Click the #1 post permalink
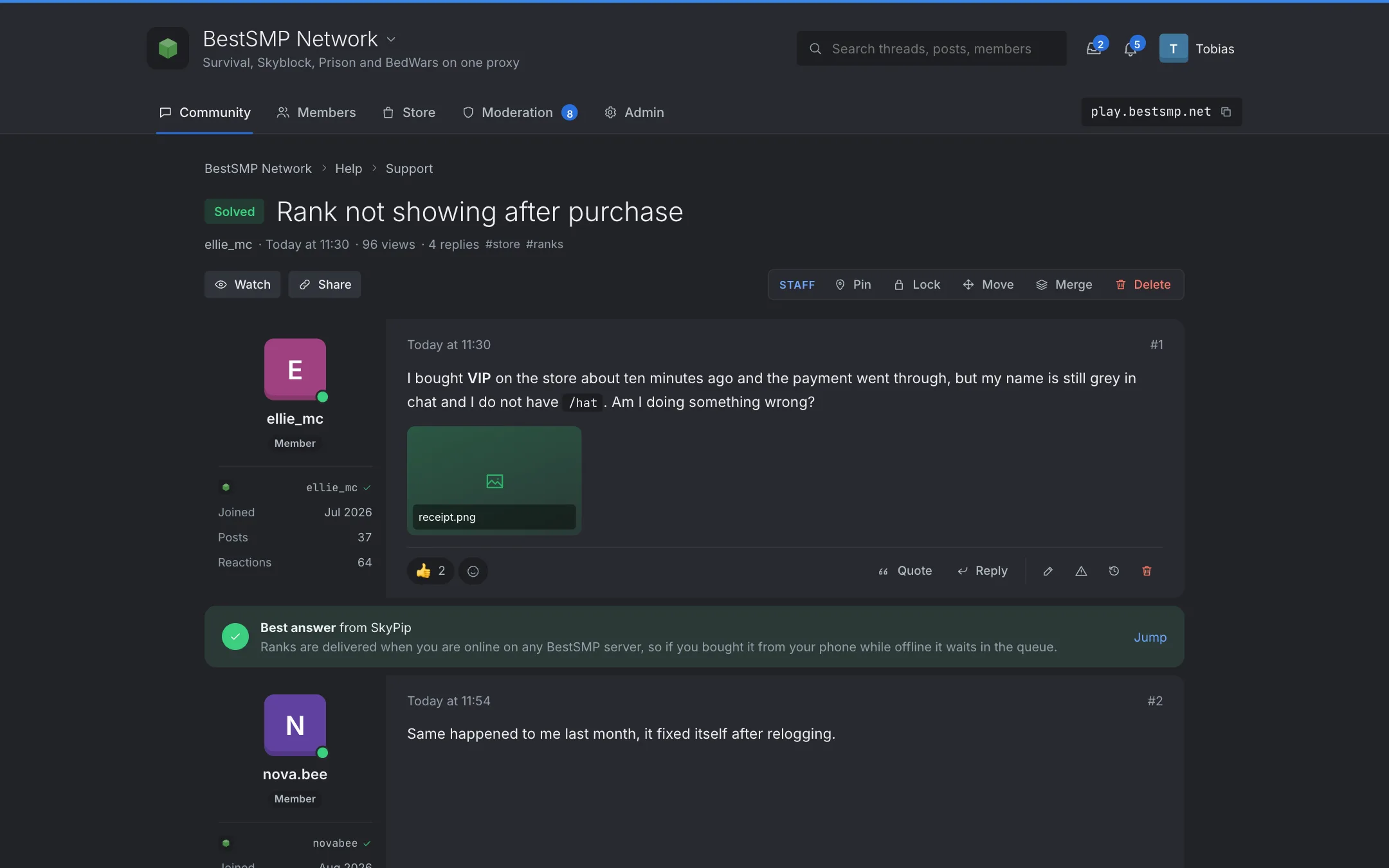 coord(1156,345)
